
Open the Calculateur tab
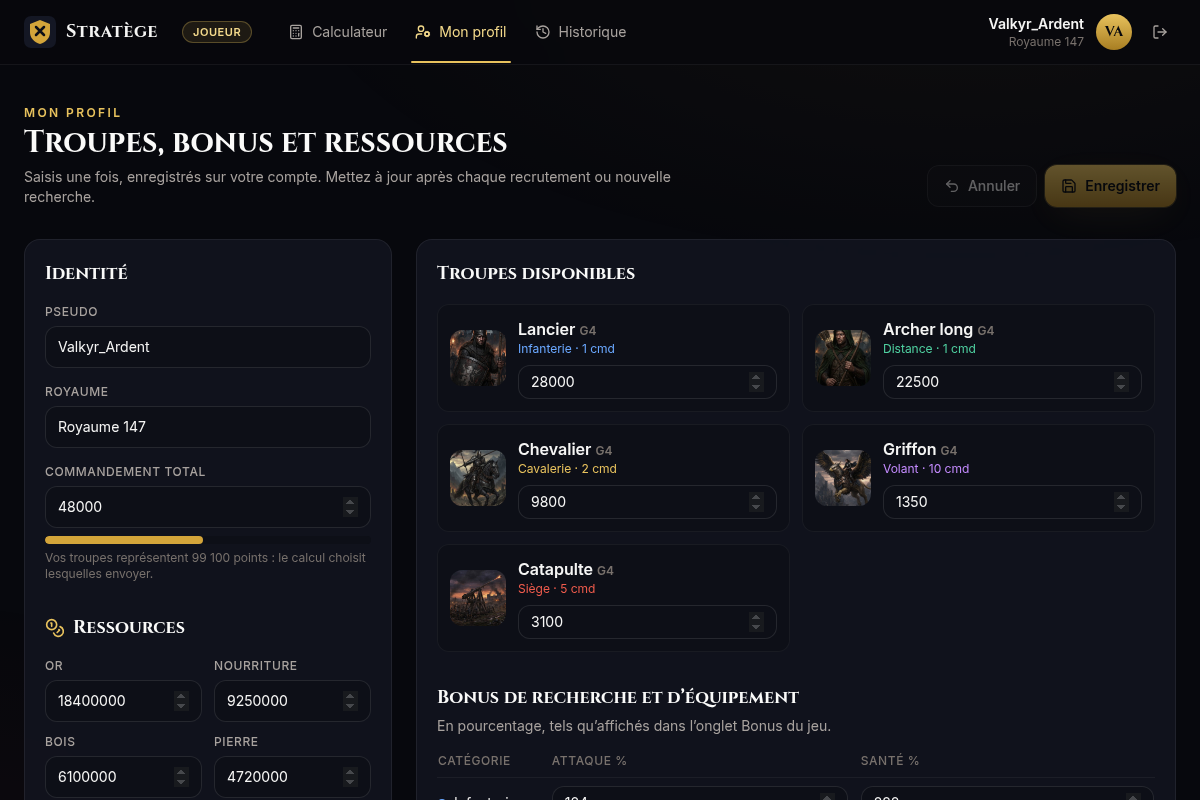click(338, 32)
